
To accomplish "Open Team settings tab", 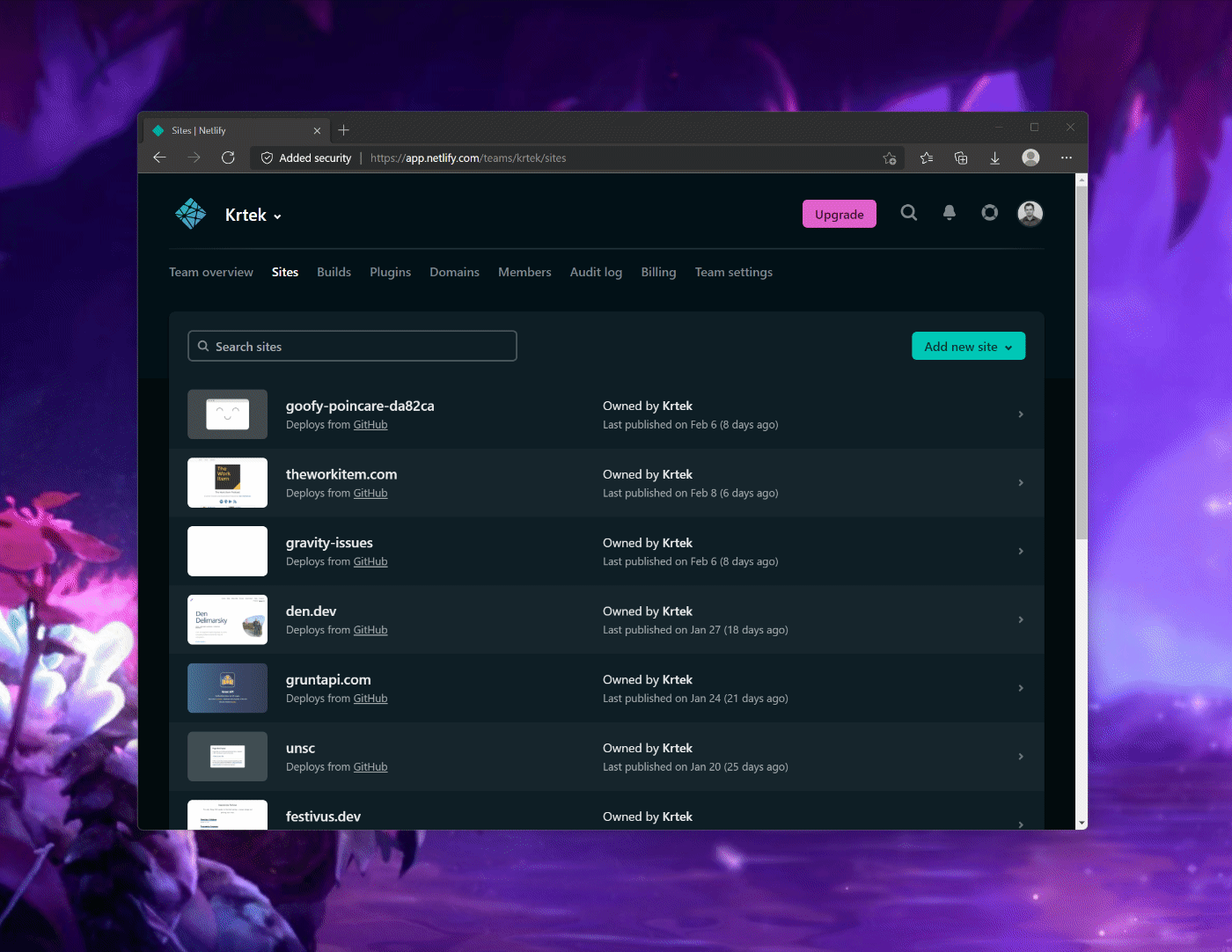I will coord(734,273).
